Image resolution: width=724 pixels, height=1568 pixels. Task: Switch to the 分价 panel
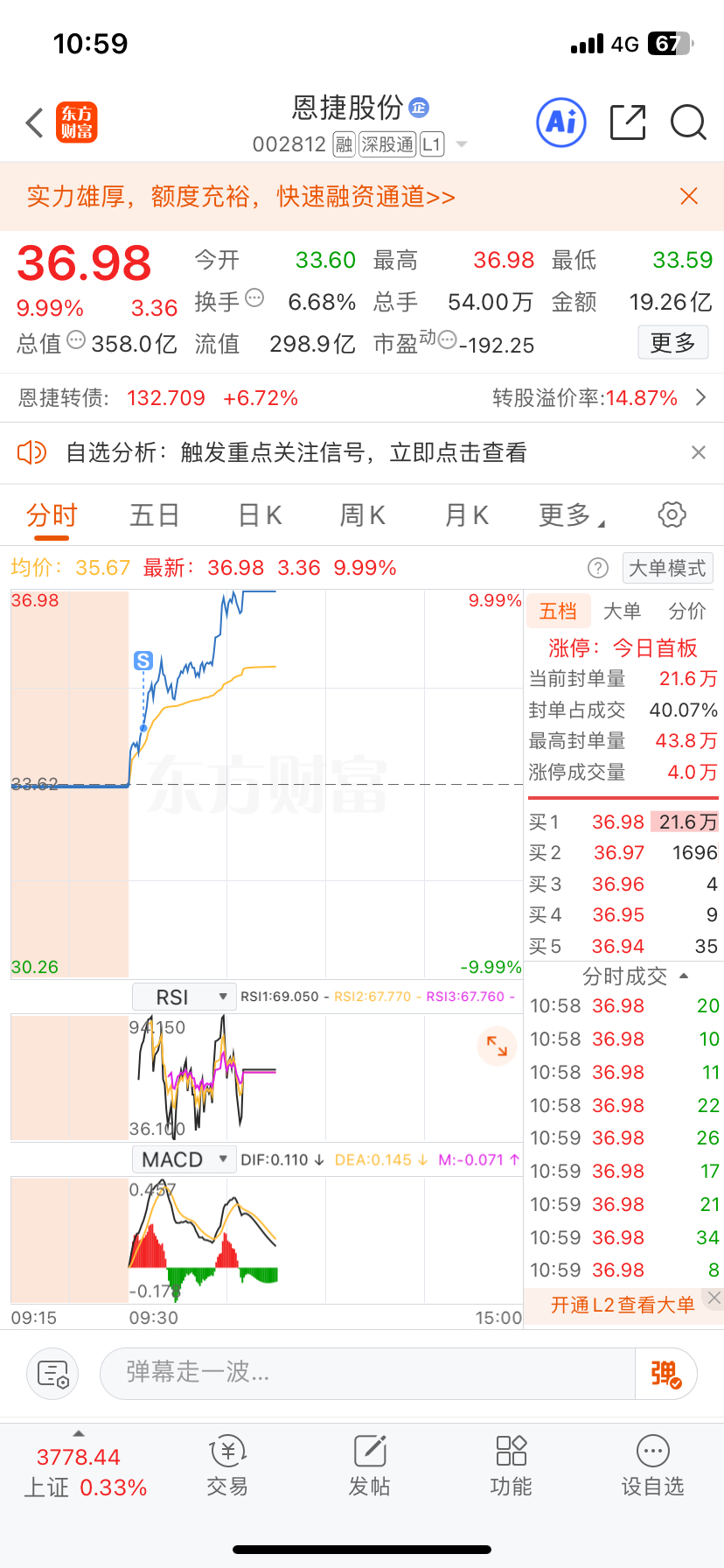[687, 611]
